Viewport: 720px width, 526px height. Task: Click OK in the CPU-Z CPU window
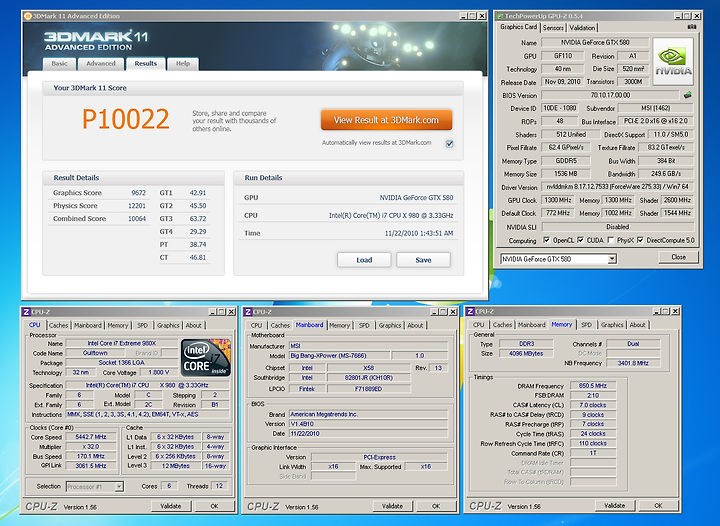tap(214, 506)
